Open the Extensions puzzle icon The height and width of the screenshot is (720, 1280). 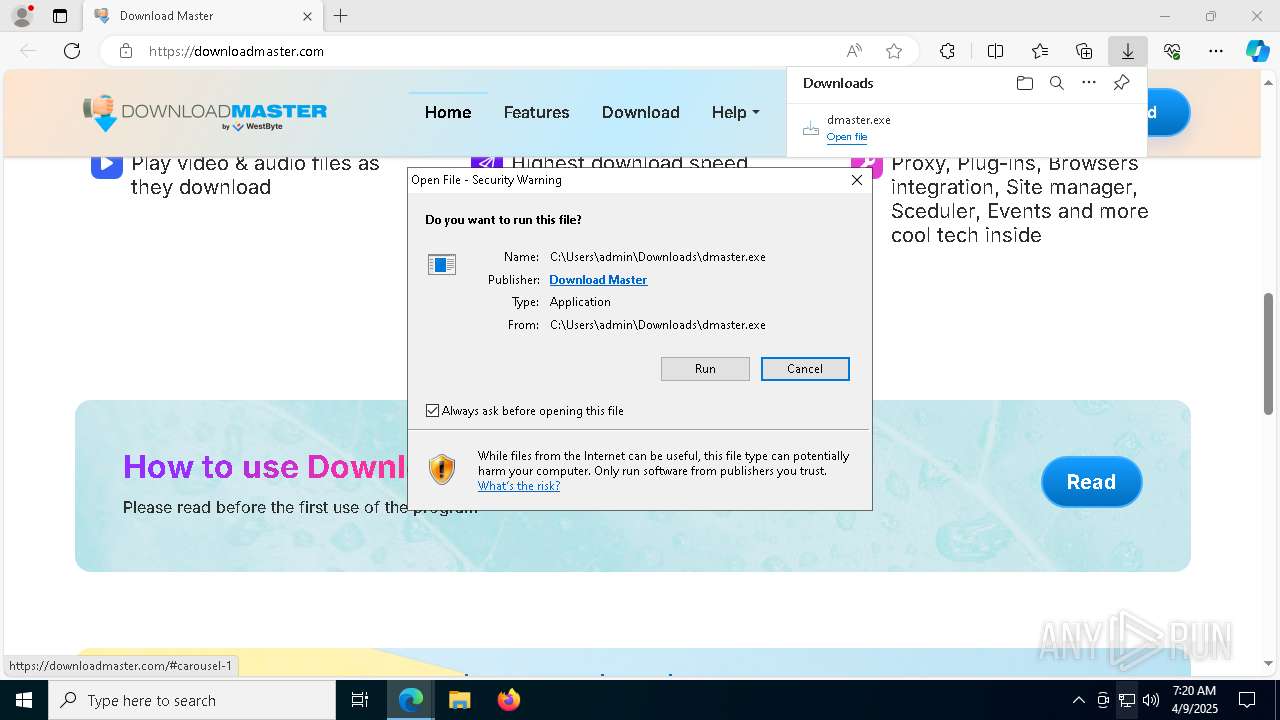[947, 51]
